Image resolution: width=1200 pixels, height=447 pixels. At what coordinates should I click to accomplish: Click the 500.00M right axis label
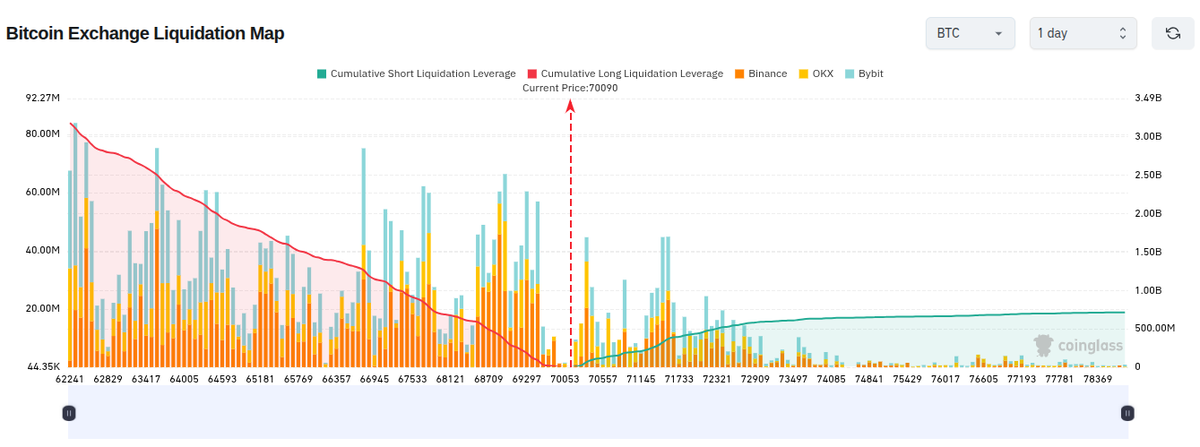(1155, 328)
